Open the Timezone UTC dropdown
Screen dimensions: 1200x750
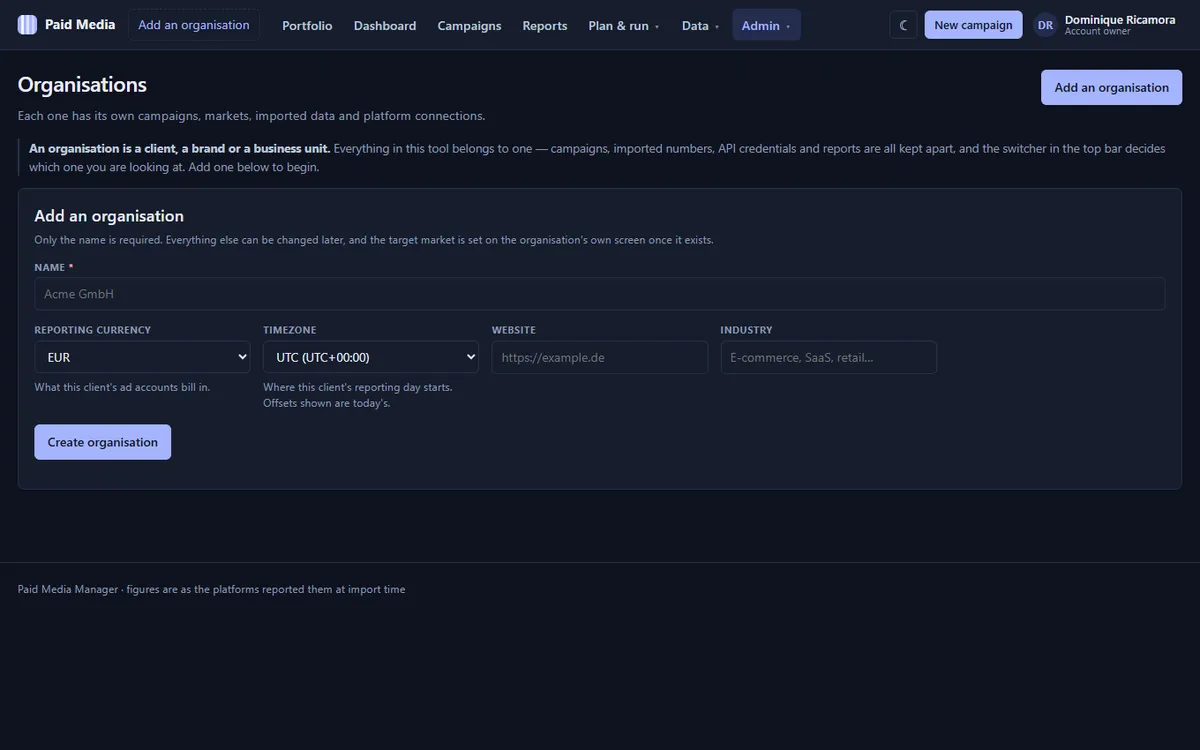pyautogui.click(x=371, y=357)
